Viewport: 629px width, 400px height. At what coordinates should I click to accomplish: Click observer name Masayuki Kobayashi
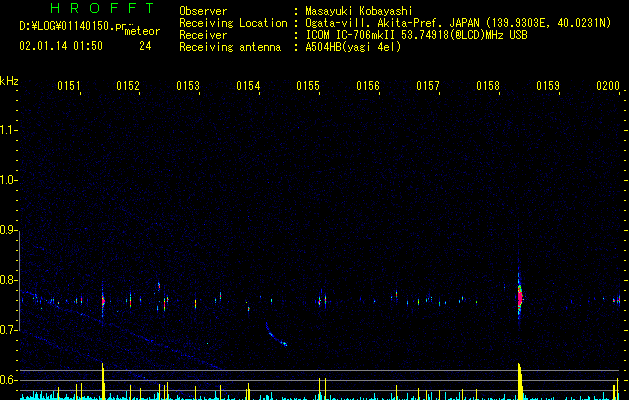pos(359,11)
